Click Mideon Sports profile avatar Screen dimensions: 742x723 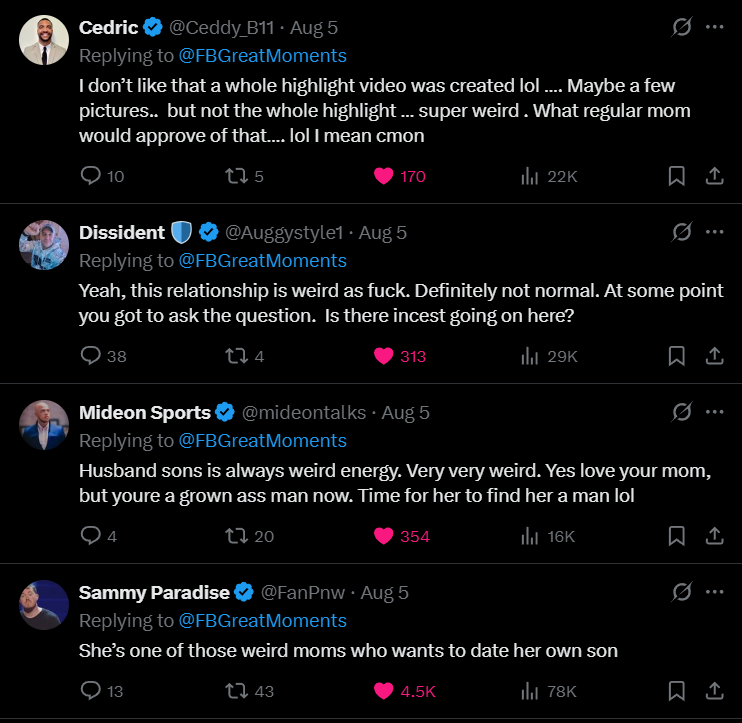[x=44, y=425]
